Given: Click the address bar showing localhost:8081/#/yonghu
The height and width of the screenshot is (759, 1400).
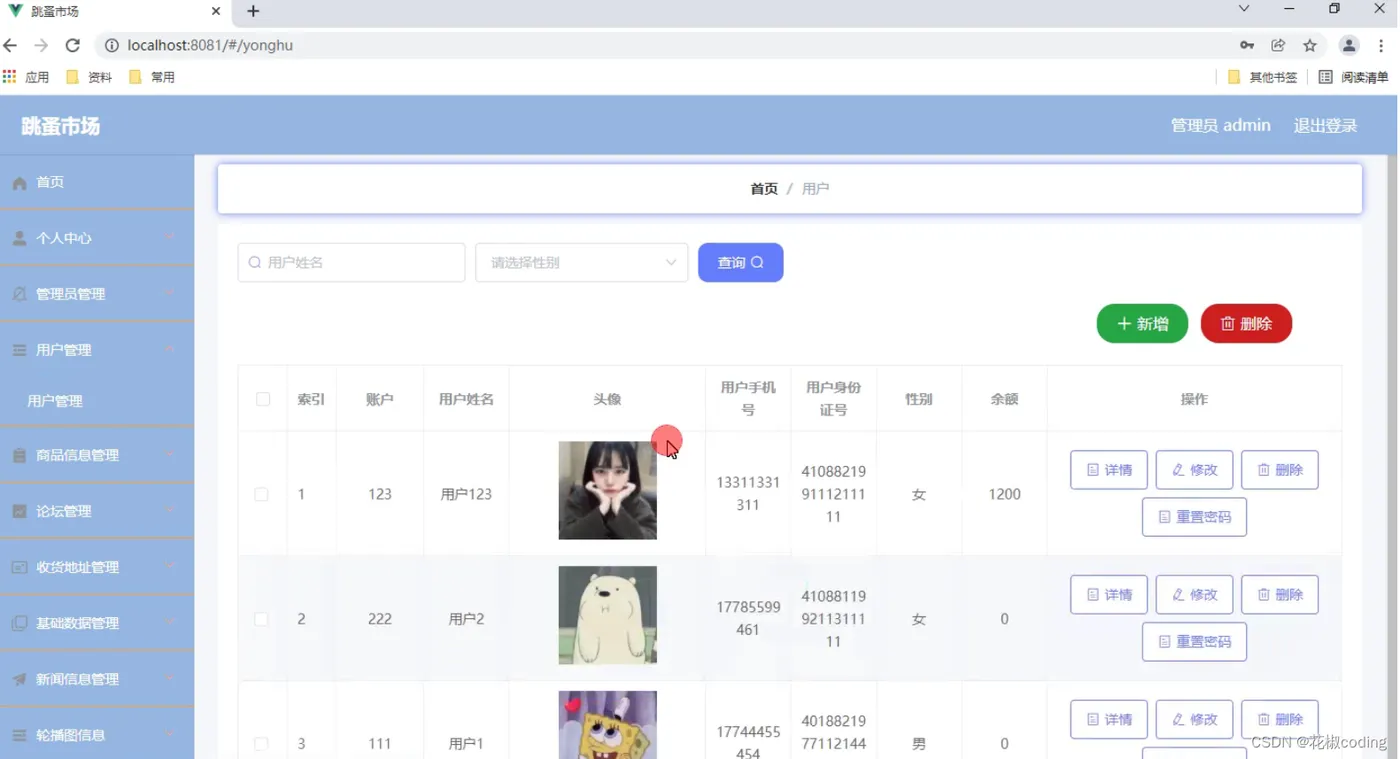Looking at the screenshot, I should [x=660, y=45].
